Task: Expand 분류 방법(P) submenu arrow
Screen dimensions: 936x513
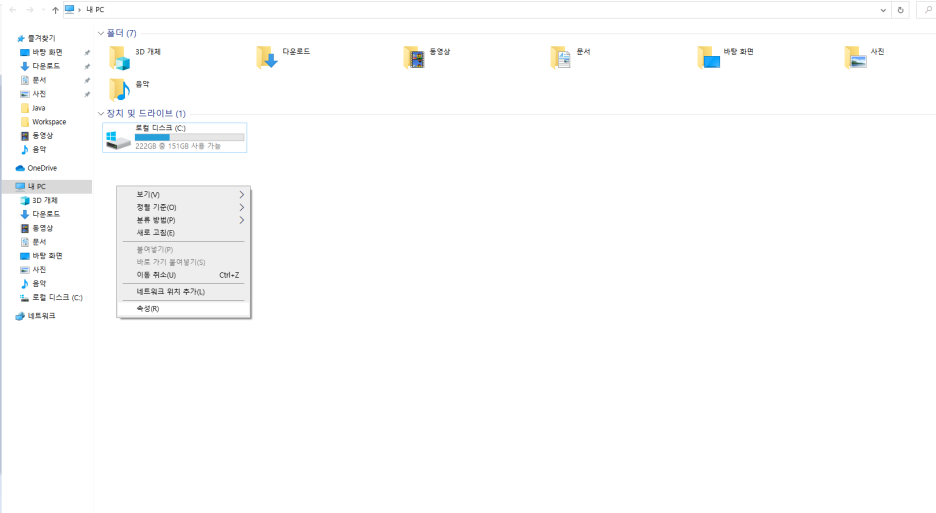Action: pos(241,220)
